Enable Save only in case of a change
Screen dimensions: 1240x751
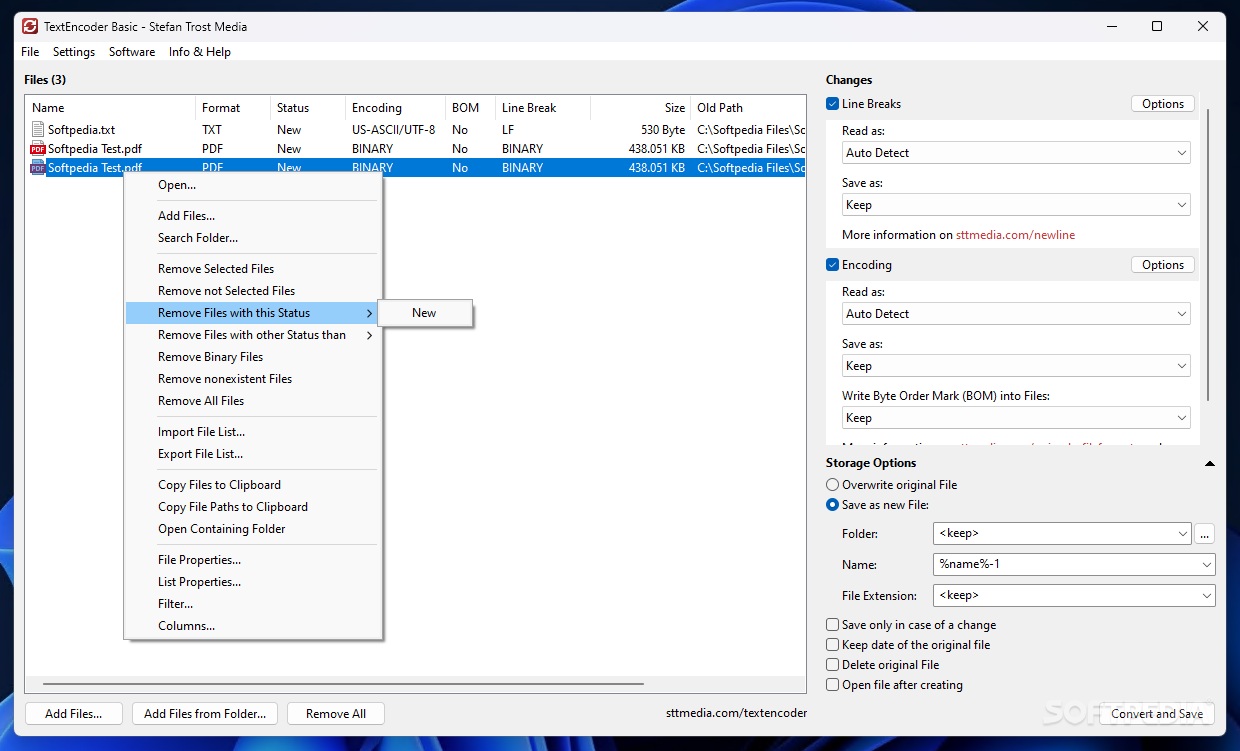point(833,625)
